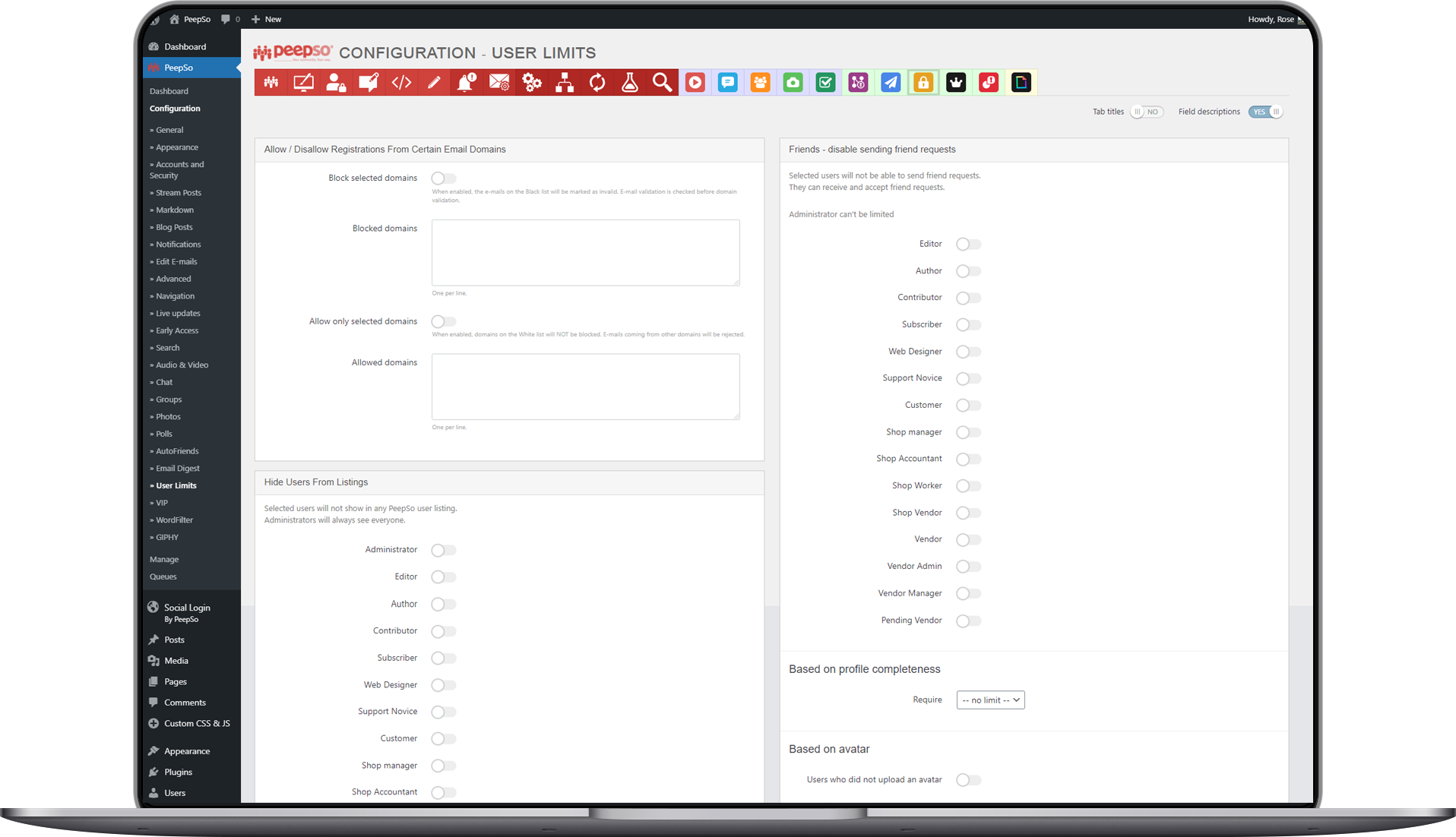Image resolution: width=1456 pixels, height=837 pixels.
Task: Open the WordFilter red icon
Action: (x=989, y=82)
